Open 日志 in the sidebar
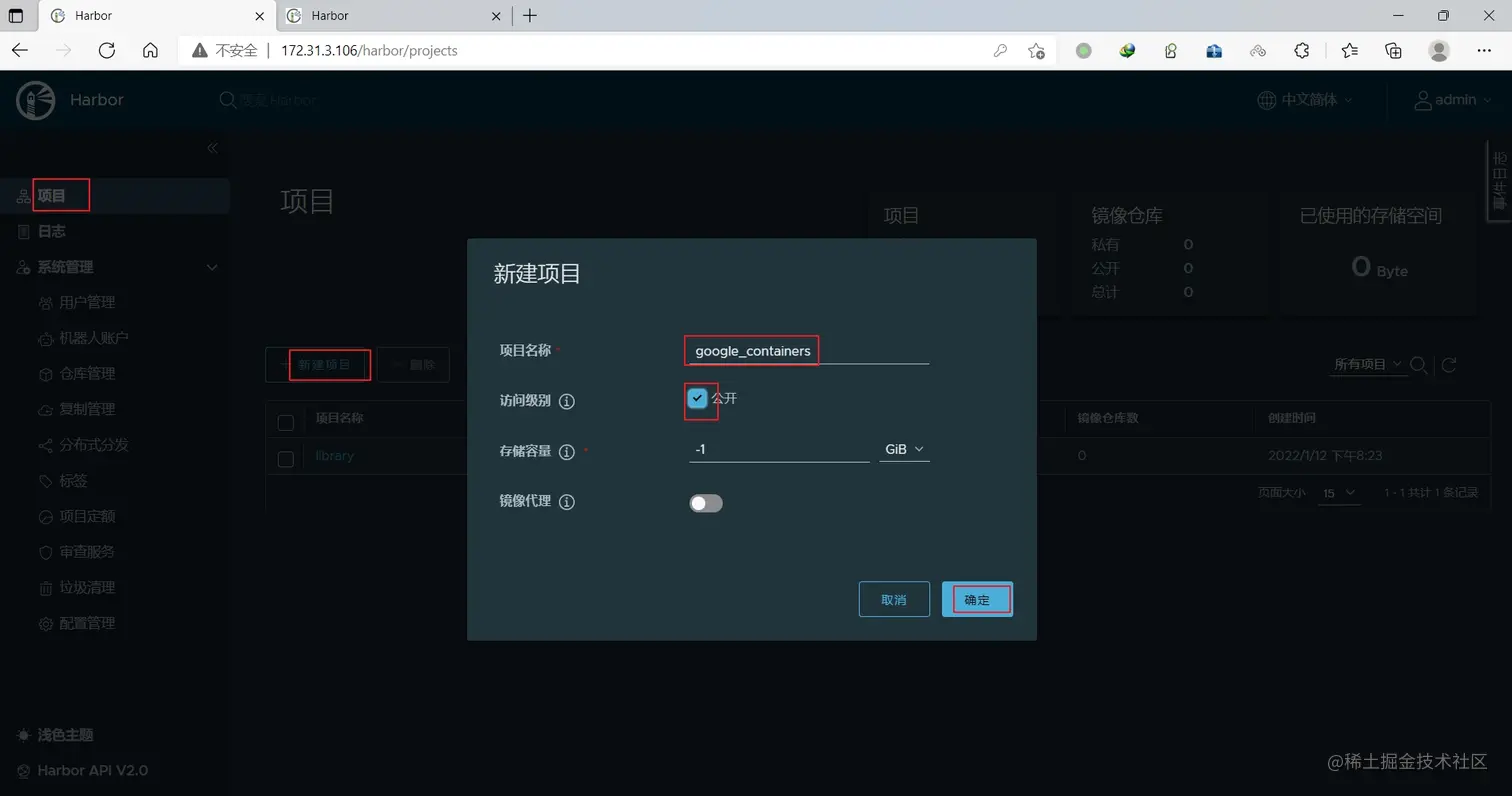 tap(51, 232)
